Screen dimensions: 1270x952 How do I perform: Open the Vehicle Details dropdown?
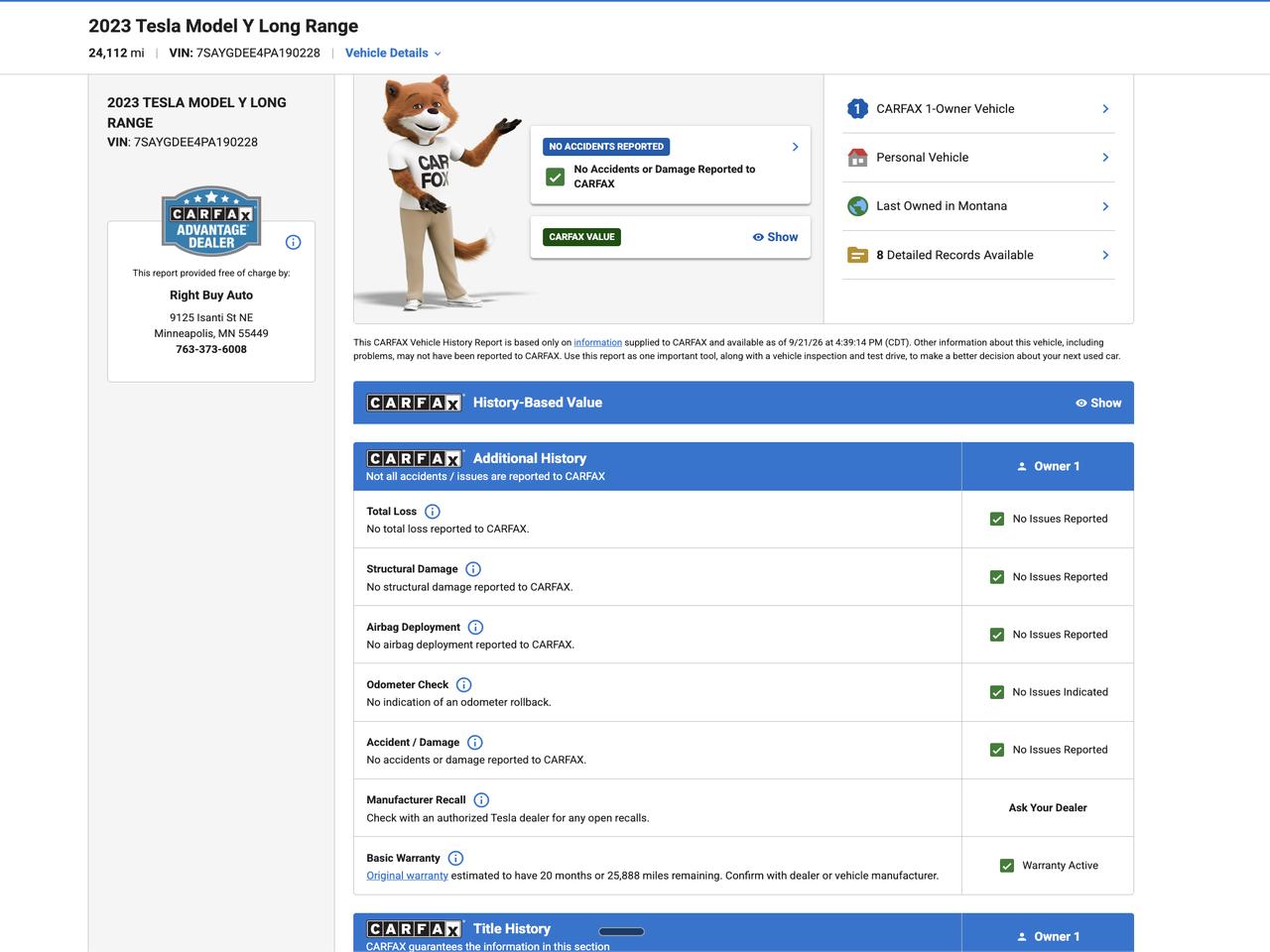(393, 54)
